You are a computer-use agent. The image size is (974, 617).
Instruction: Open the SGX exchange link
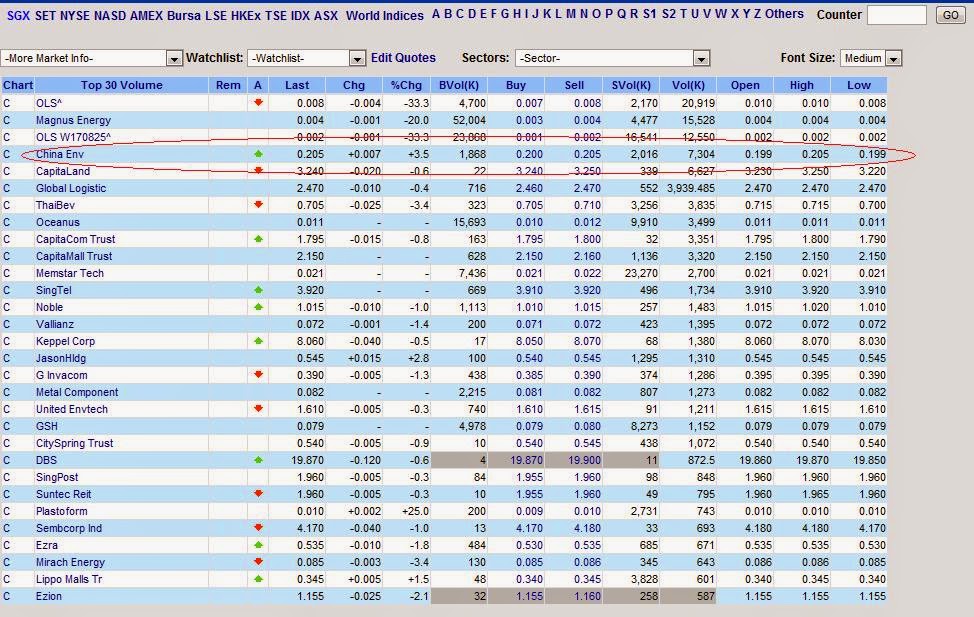click(x=18, y=16)
